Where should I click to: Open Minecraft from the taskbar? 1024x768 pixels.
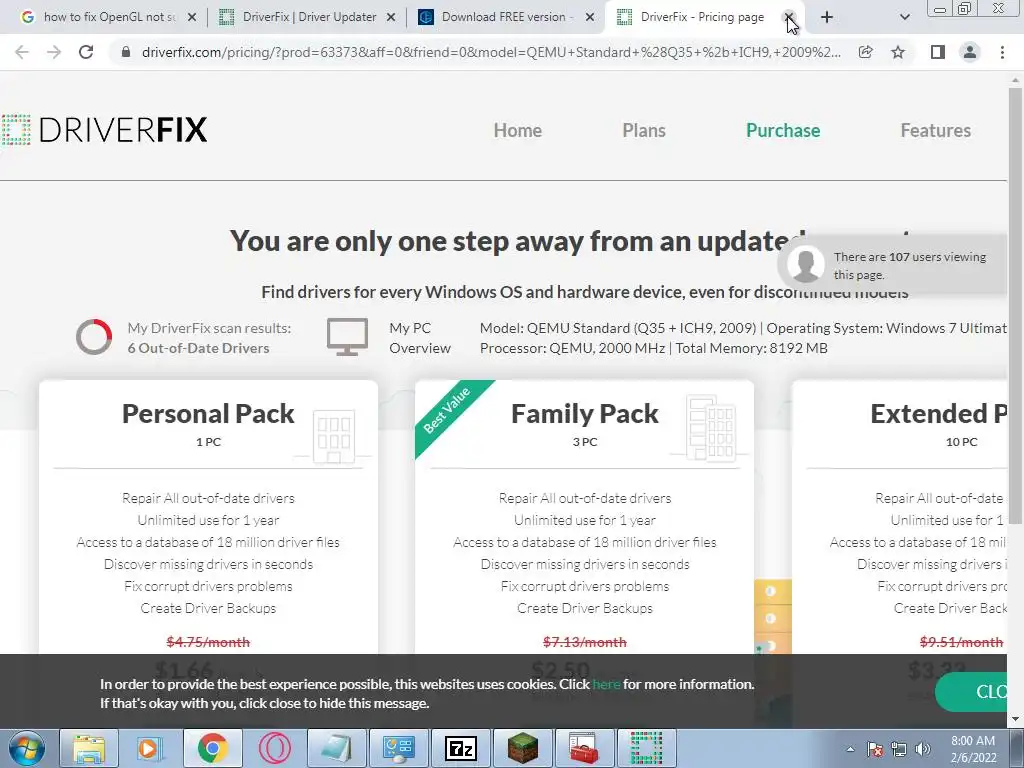(x=522, y=748)
